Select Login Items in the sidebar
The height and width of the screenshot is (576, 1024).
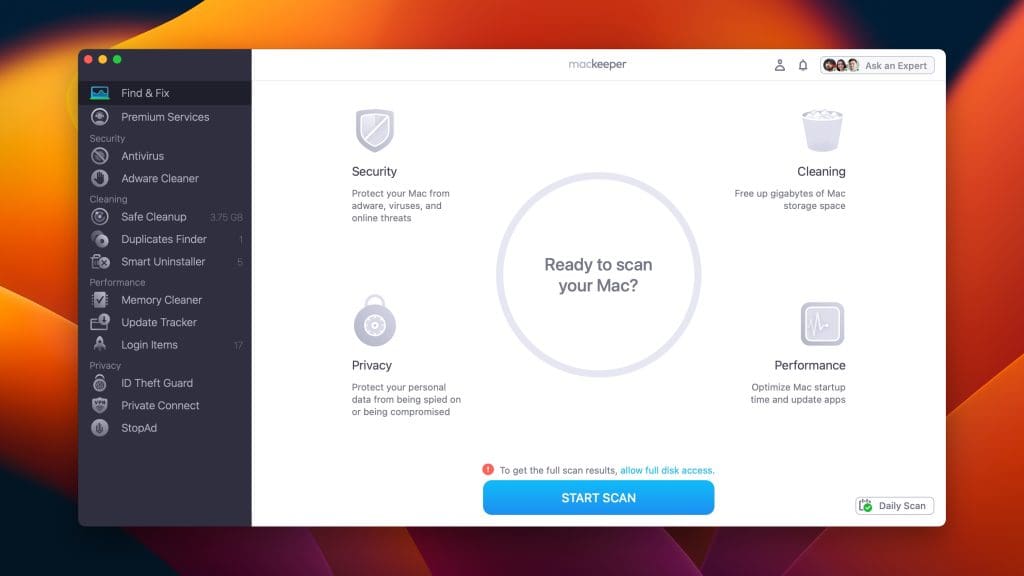165,344
